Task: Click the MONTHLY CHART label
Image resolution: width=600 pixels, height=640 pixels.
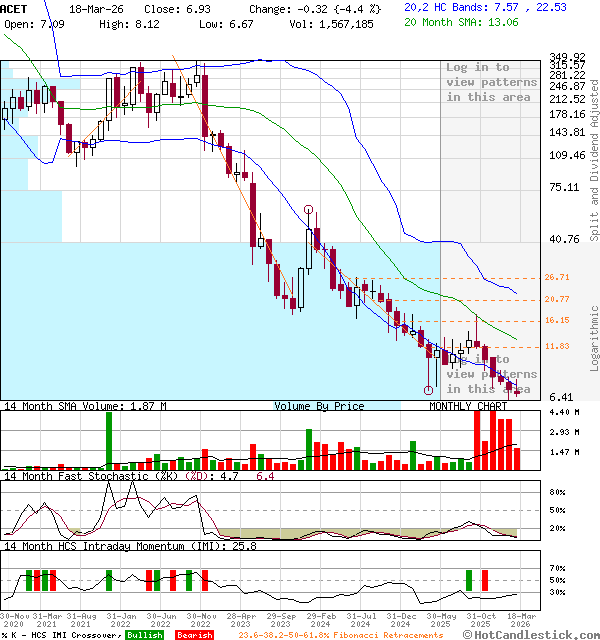Action: [468, 406]
